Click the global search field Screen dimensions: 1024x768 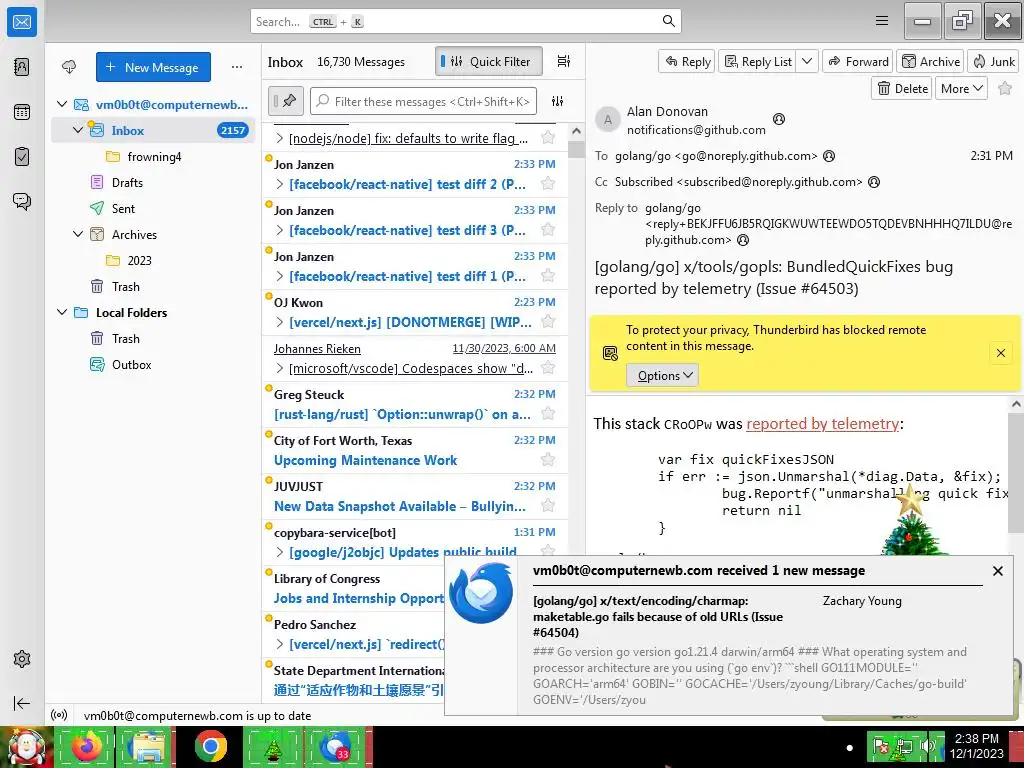pyautogui.click(x=465, y=21)
